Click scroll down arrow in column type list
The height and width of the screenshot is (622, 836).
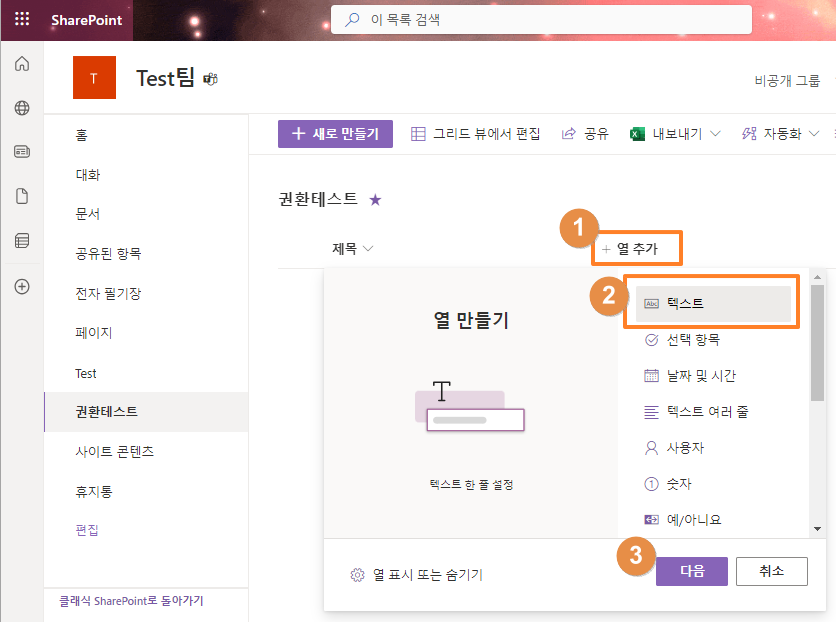[x=817, y=529]
